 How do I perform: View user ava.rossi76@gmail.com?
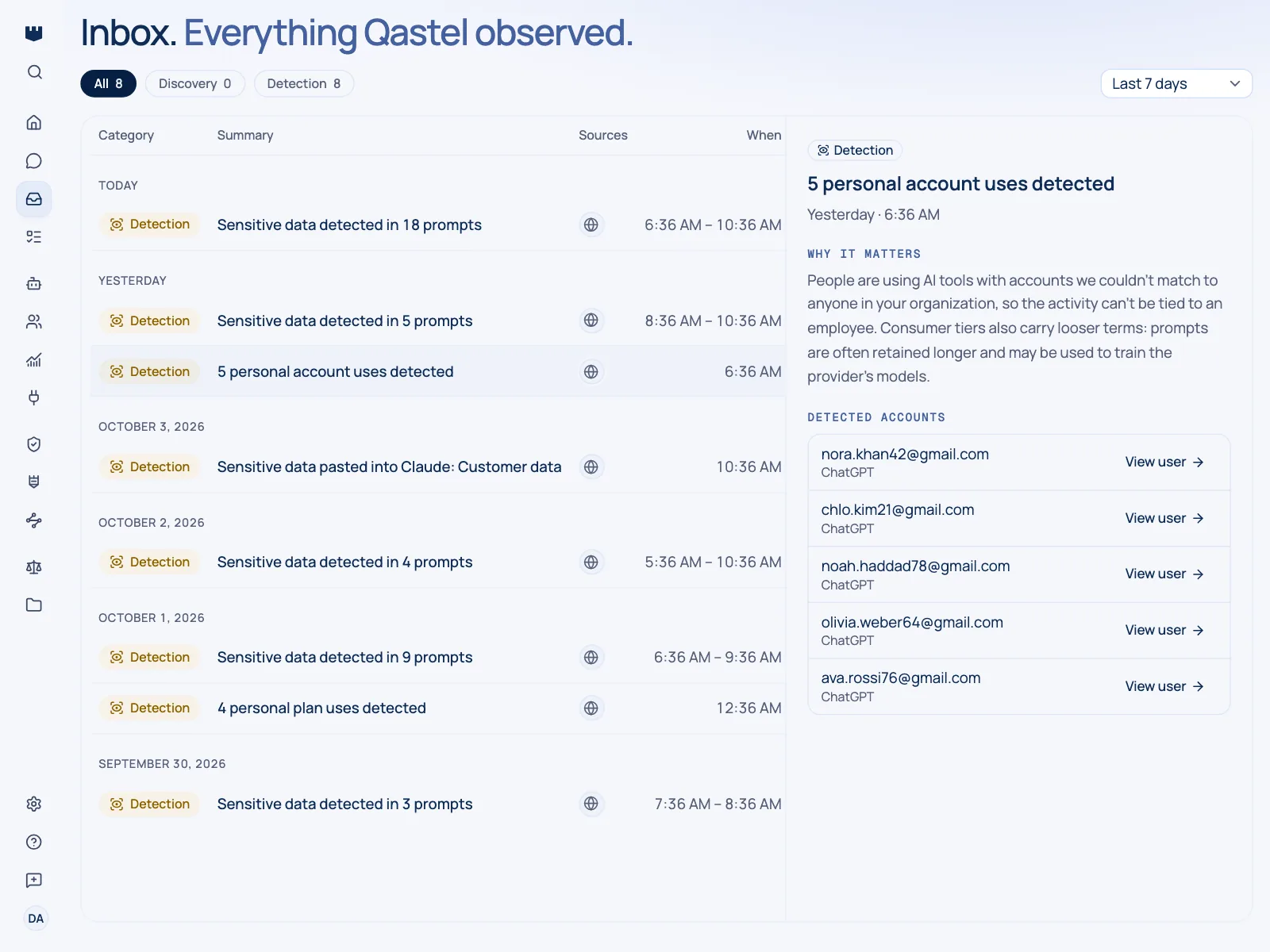click(x=1164, y=686)
